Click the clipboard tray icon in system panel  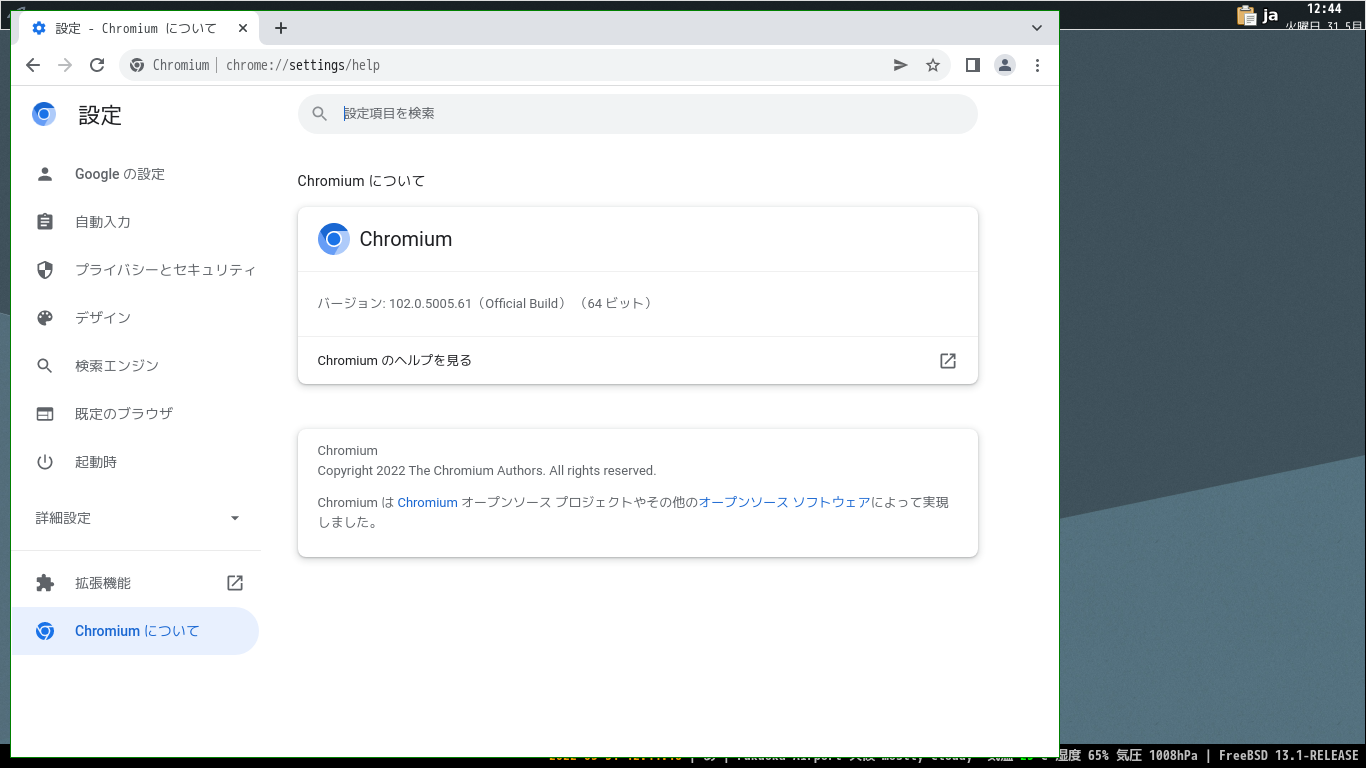(x=1246, y=15)
